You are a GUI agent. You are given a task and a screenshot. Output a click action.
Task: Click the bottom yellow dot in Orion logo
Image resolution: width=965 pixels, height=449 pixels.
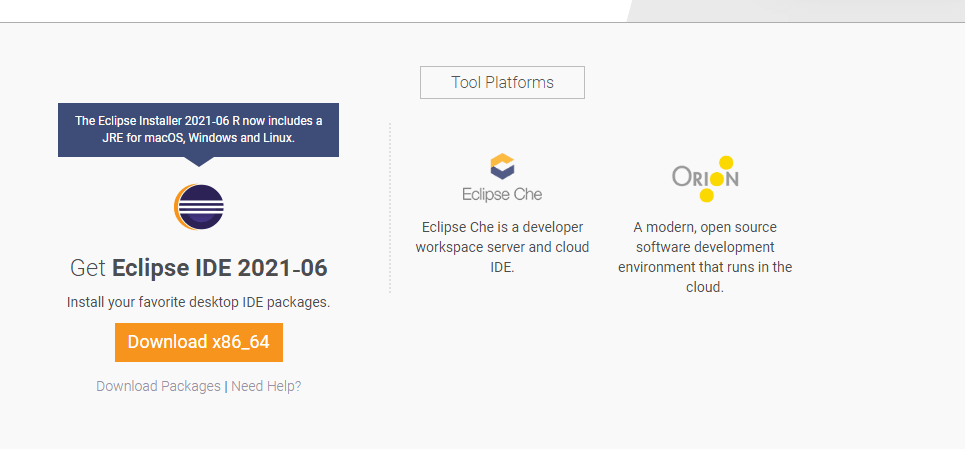pos(706,196)
